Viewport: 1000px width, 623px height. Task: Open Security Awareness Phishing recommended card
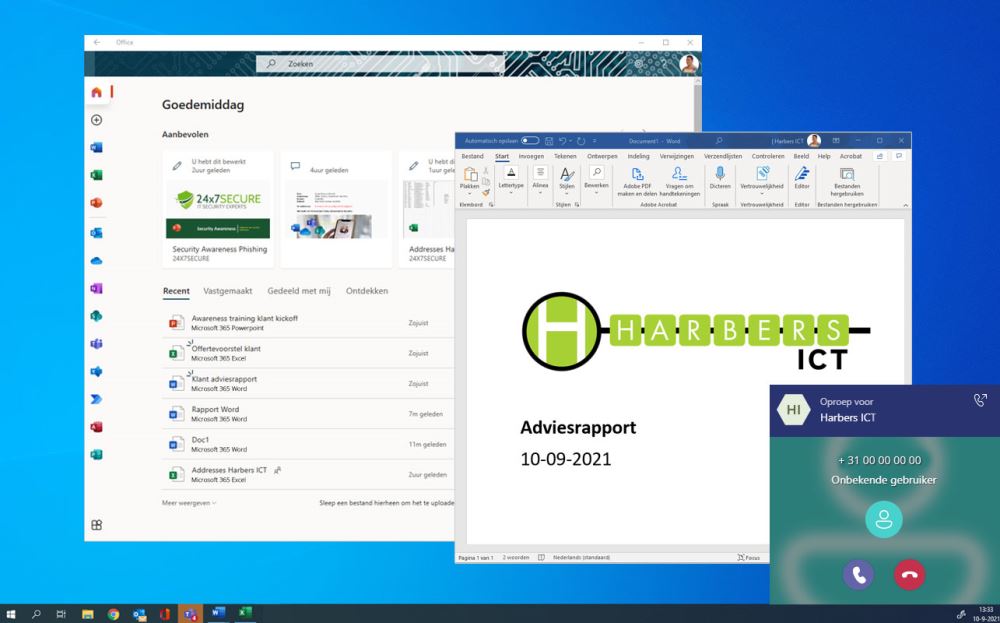click(218, 209)
